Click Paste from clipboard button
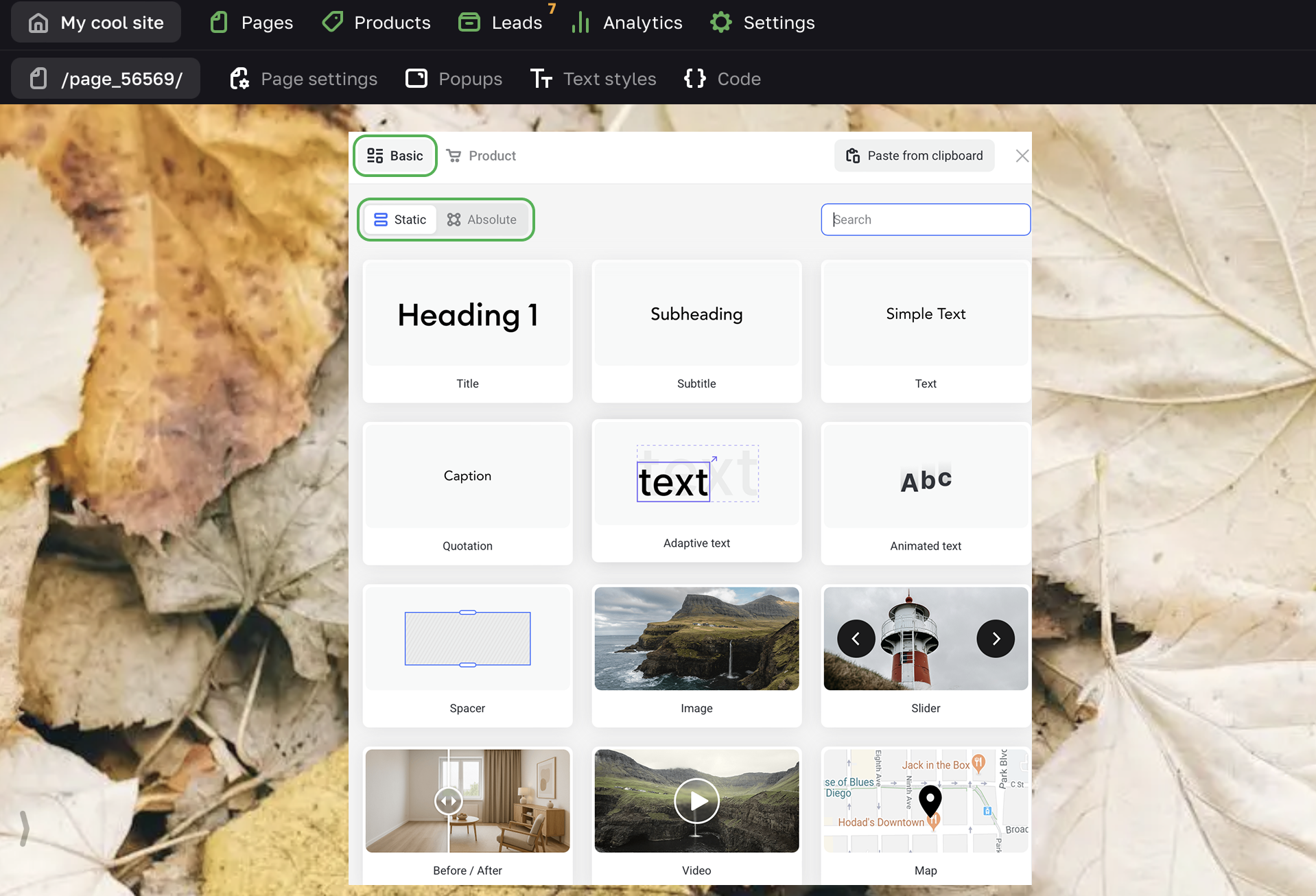Screen dimensions: 1316x896 (x=914, y=156)
